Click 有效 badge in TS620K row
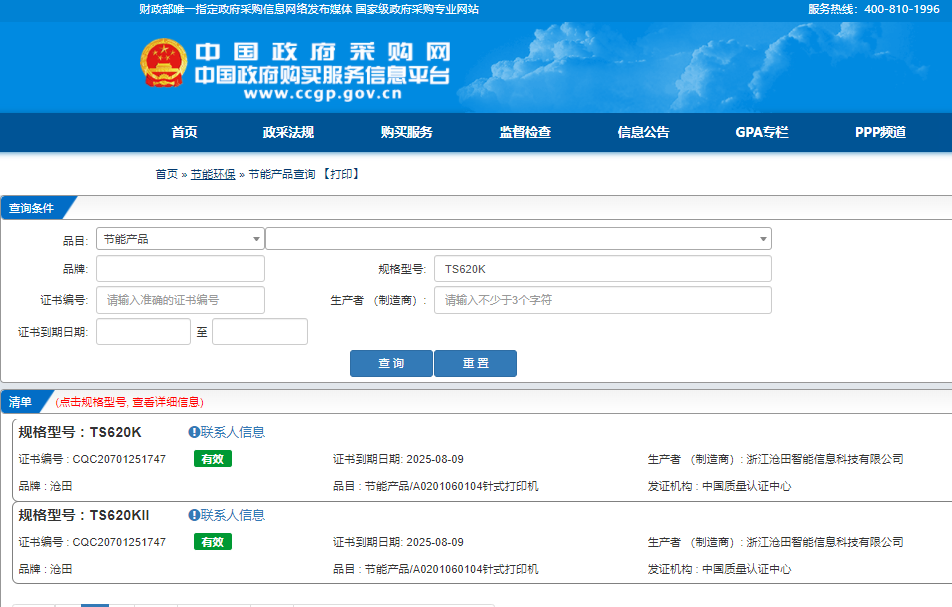This screenshot has width=952, height=607. [213, 459]
